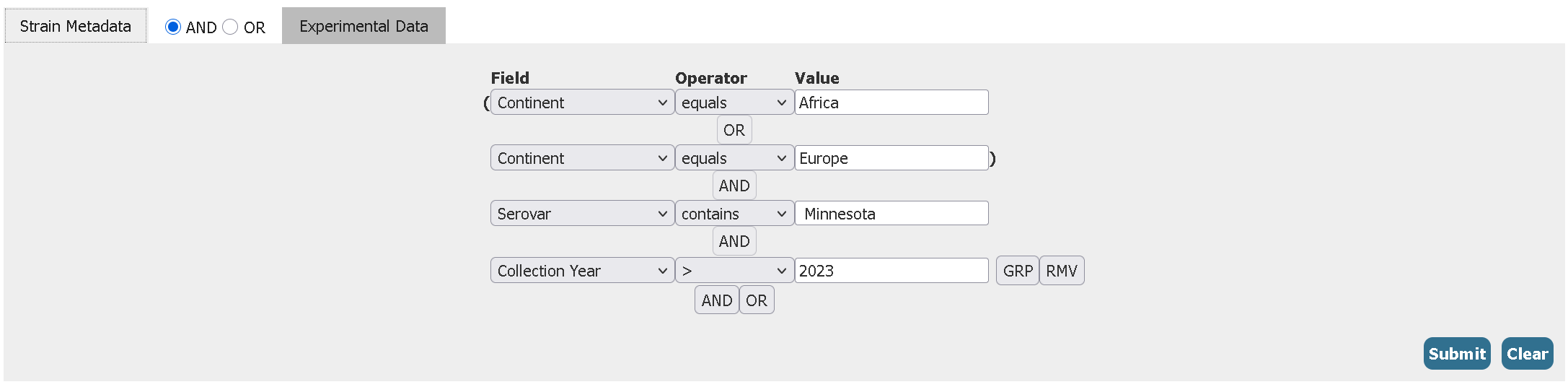
Task: Click the 2023 value field
Action: [891, 271]
